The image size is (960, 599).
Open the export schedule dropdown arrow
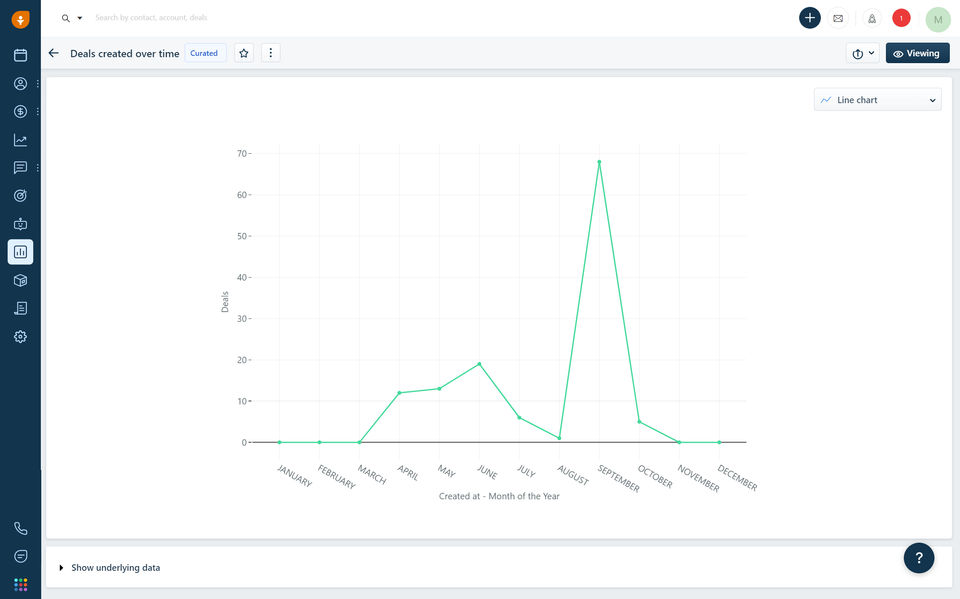871,53
